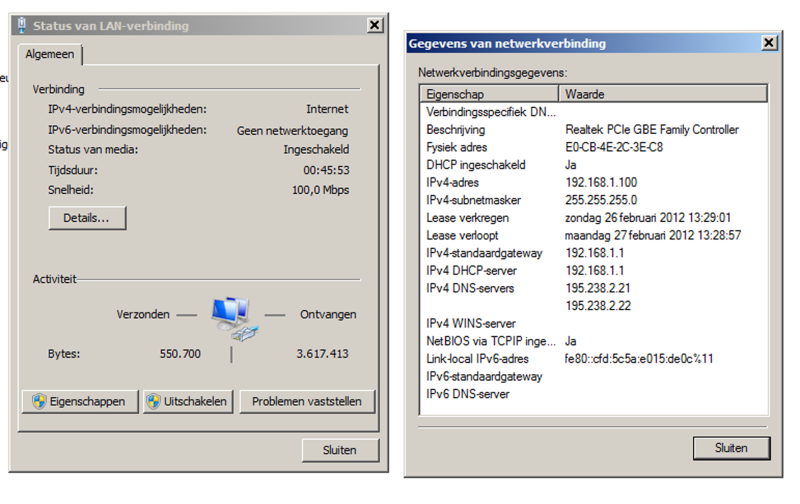Click the network computers activity icon
800x504 pixels.
pyautogui.click(x=235, y=319)
